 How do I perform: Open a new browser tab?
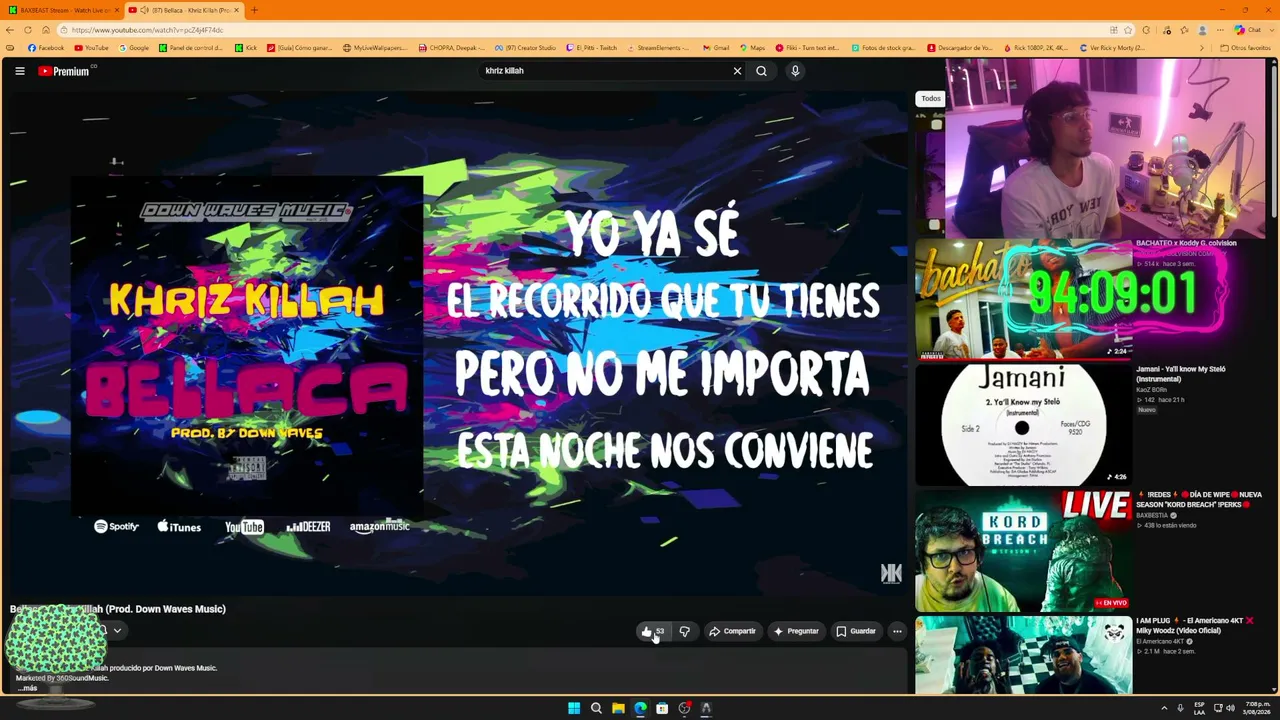pyautogui.click(x=254, y=10)
